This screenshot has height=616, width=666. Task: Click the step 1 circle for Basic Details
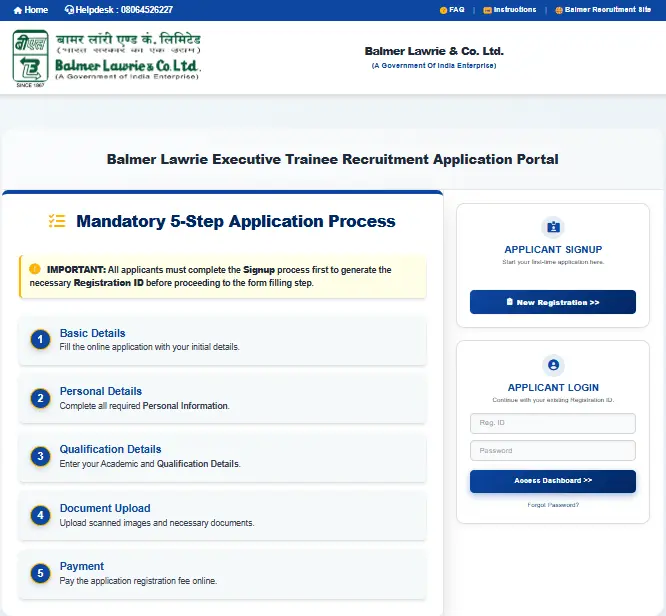coord(40,339)
